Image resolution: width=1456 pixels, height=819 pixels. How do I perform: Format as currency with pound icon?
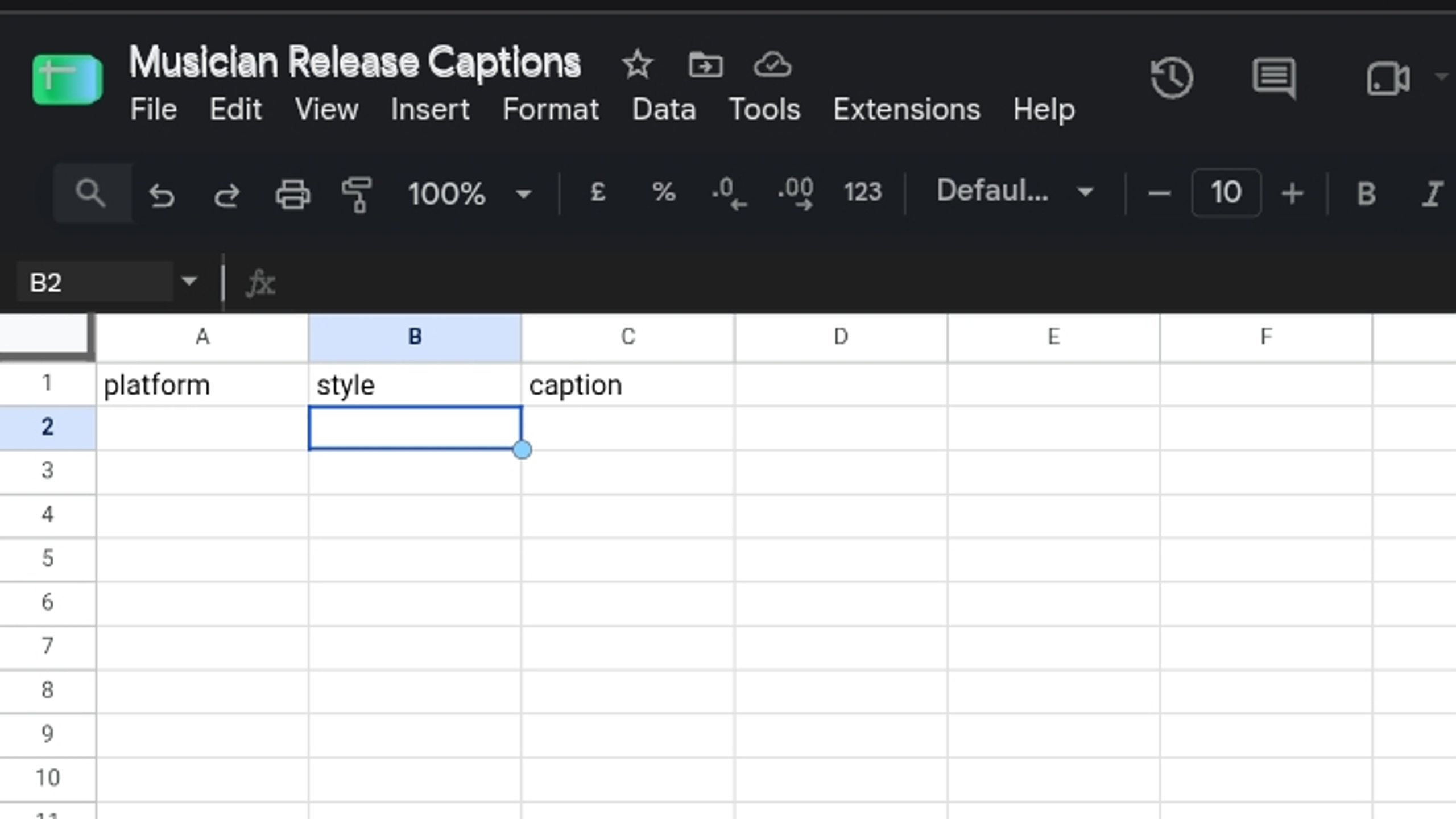click(x=598, y=192)
